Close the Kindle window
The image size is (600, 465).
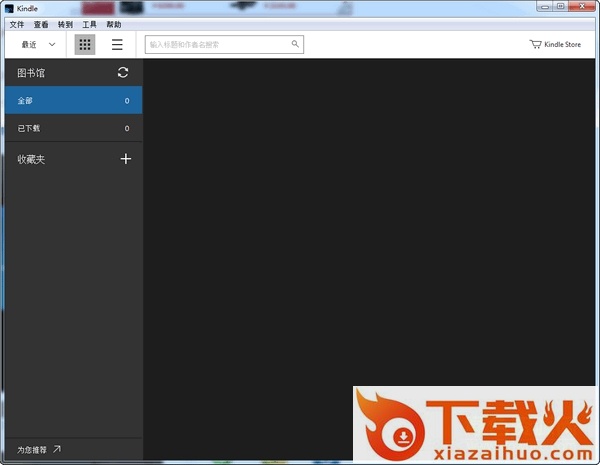point(583,7)
